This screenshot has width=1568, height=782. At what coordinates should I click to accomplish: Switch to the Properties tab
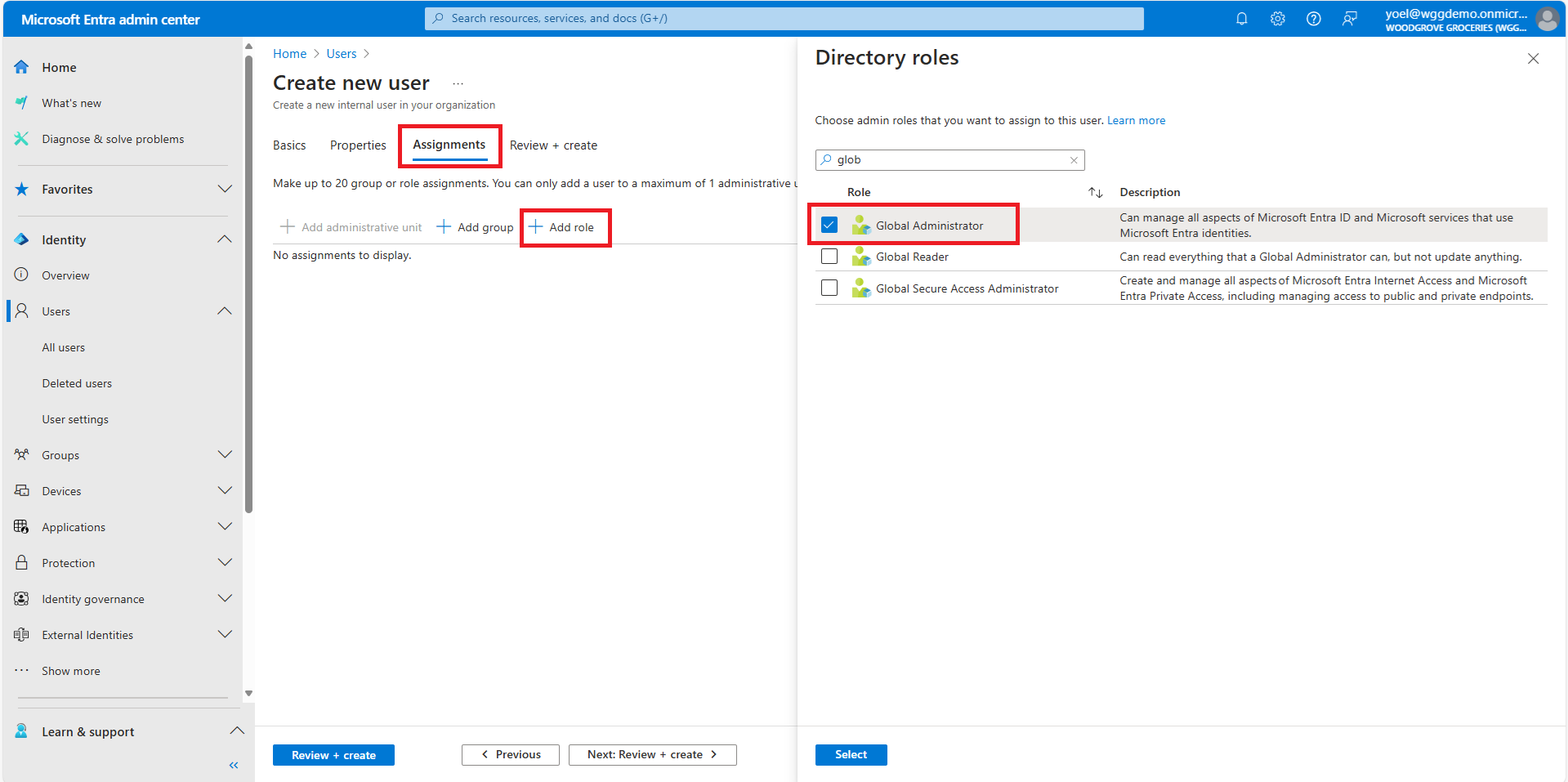tap(358, 145)
